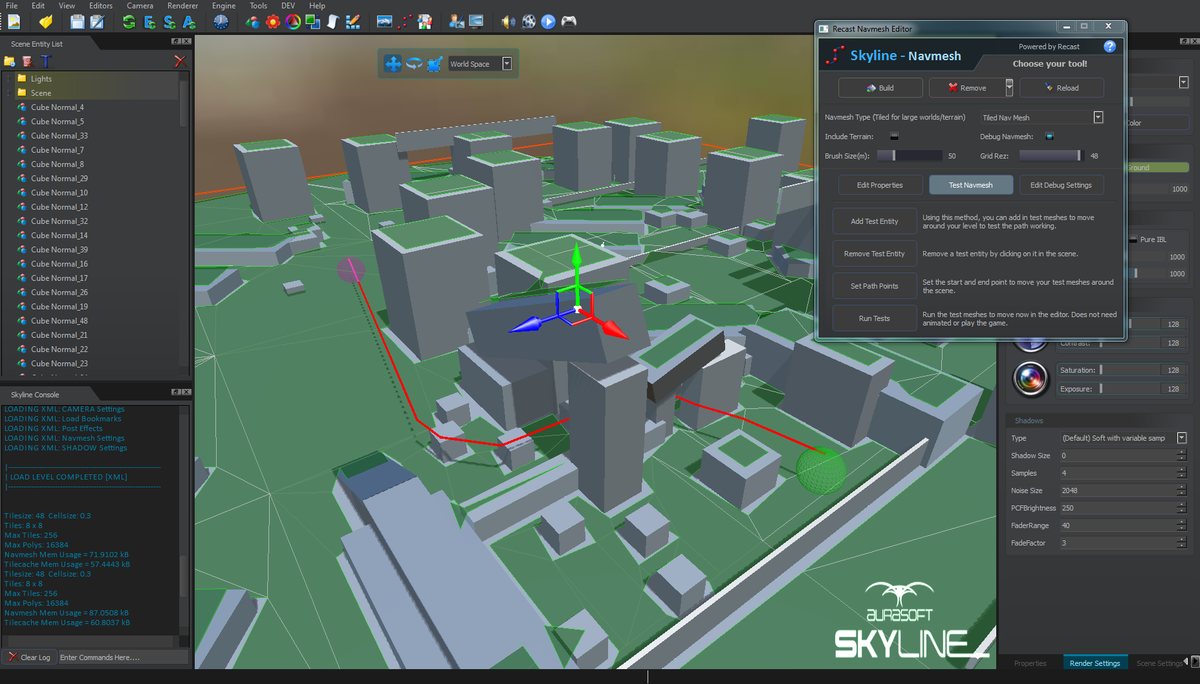This screenshot has width=1200, height=684.
Task: Click the clock icon in the toolbar
Action: click(220, 21)
